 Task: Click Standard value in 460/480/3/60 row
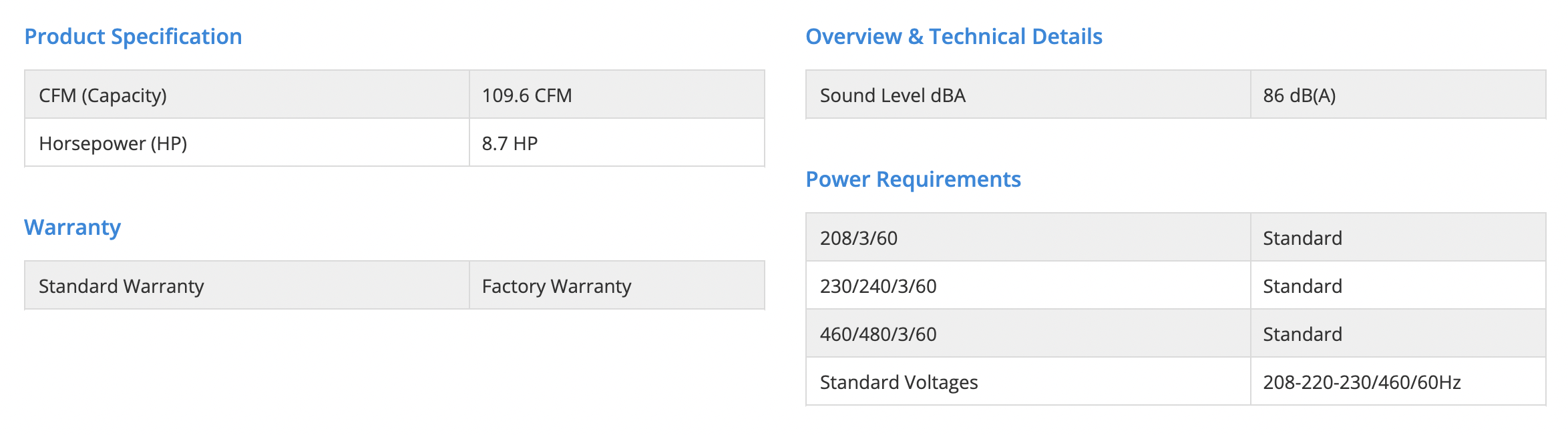point(1302,334)
